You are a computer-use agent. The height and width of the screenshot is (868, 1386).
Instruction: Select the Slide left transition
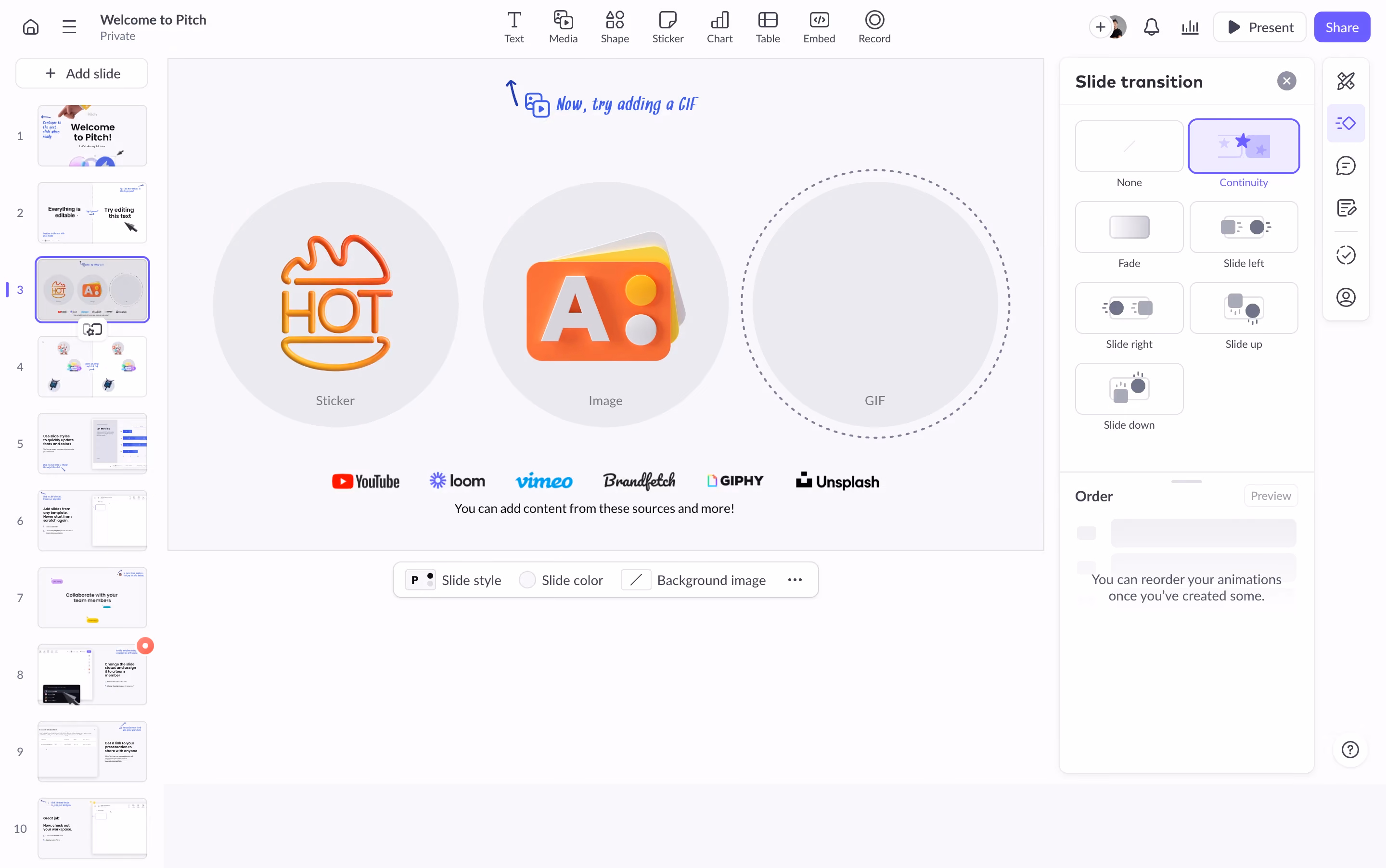[1244, 227]
